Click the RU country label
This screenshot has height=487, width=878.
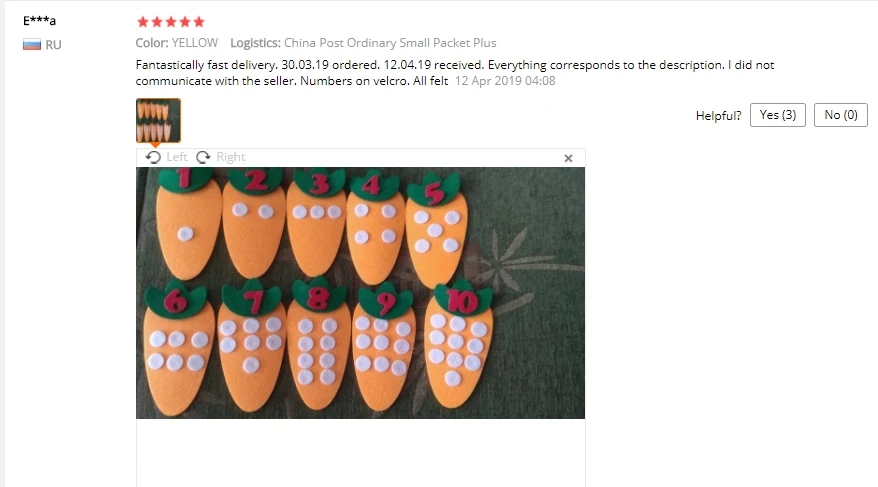click(x=53, y=45)
